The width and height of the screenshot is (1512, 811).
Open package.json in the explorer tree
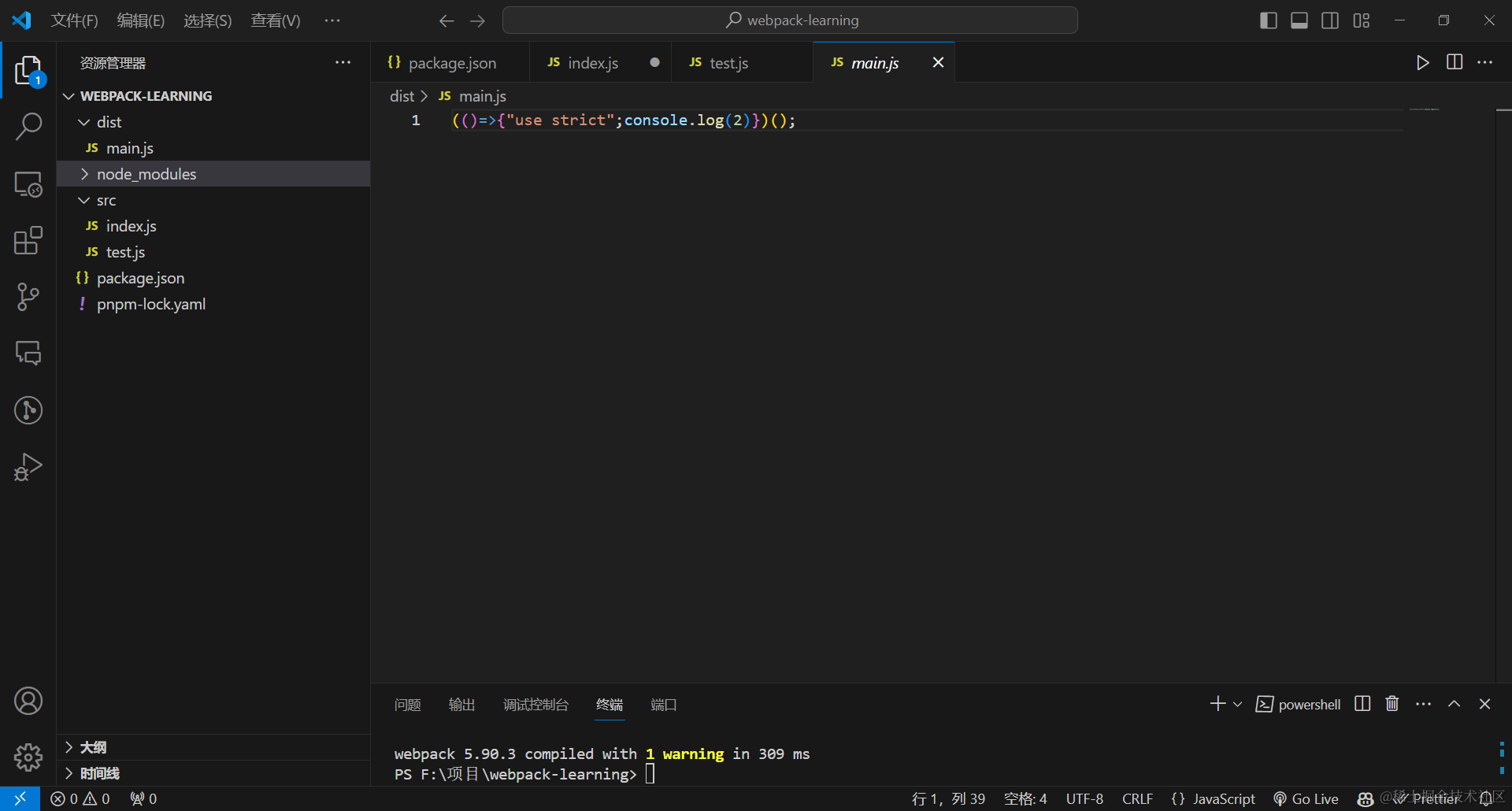click(213, 278)
